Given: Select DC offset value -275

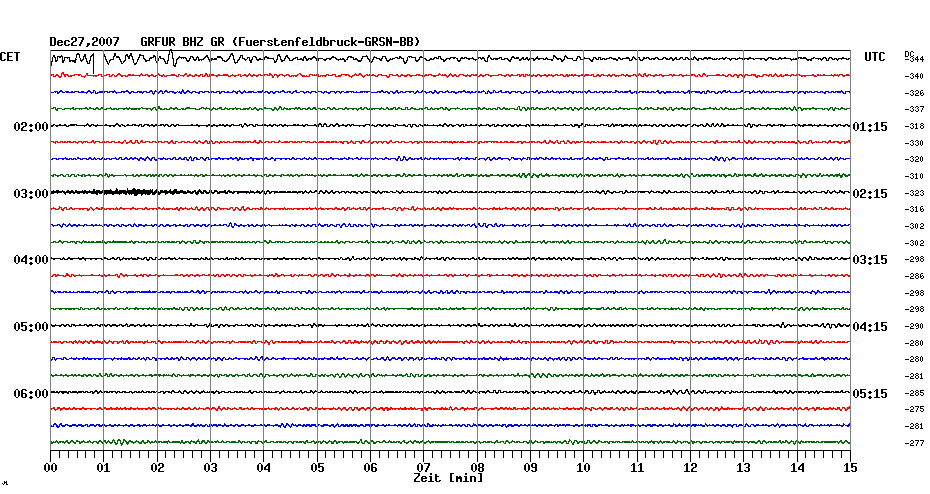Looking at the screenshot, I should pos(915,409).
